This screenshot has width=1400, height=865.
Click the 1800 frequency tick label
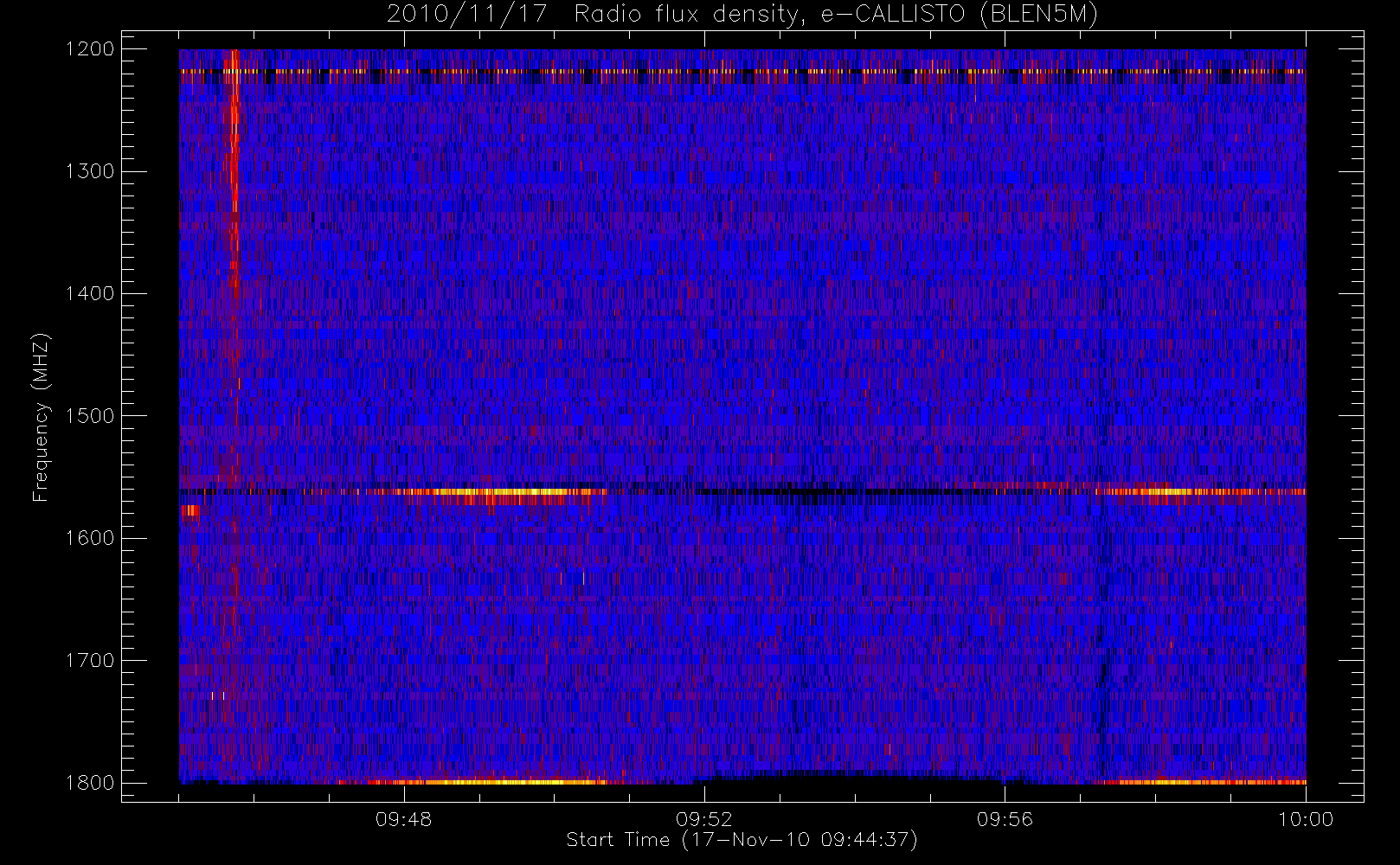tap(91, 783)
